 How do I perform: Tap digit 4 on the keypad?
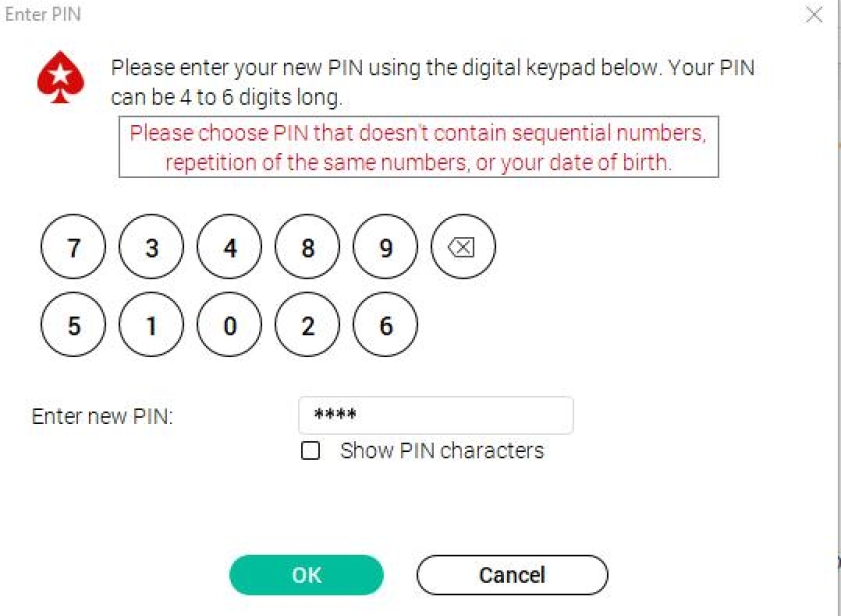(x=230, y=247)
